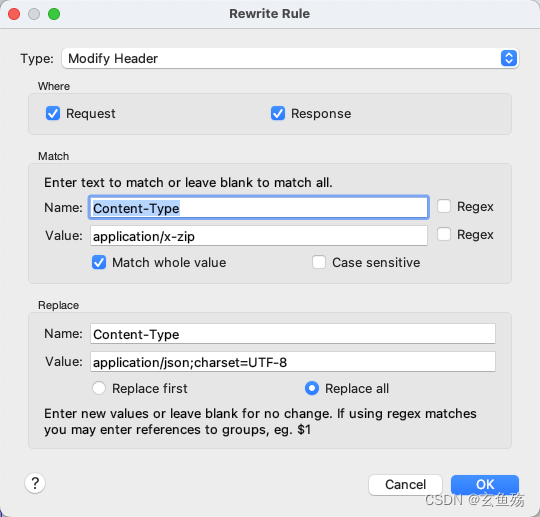Image resolution: width=540 pixels, height=517 pixels.
Task: Select the Replace first radio button
Action: tap(99, 389)
